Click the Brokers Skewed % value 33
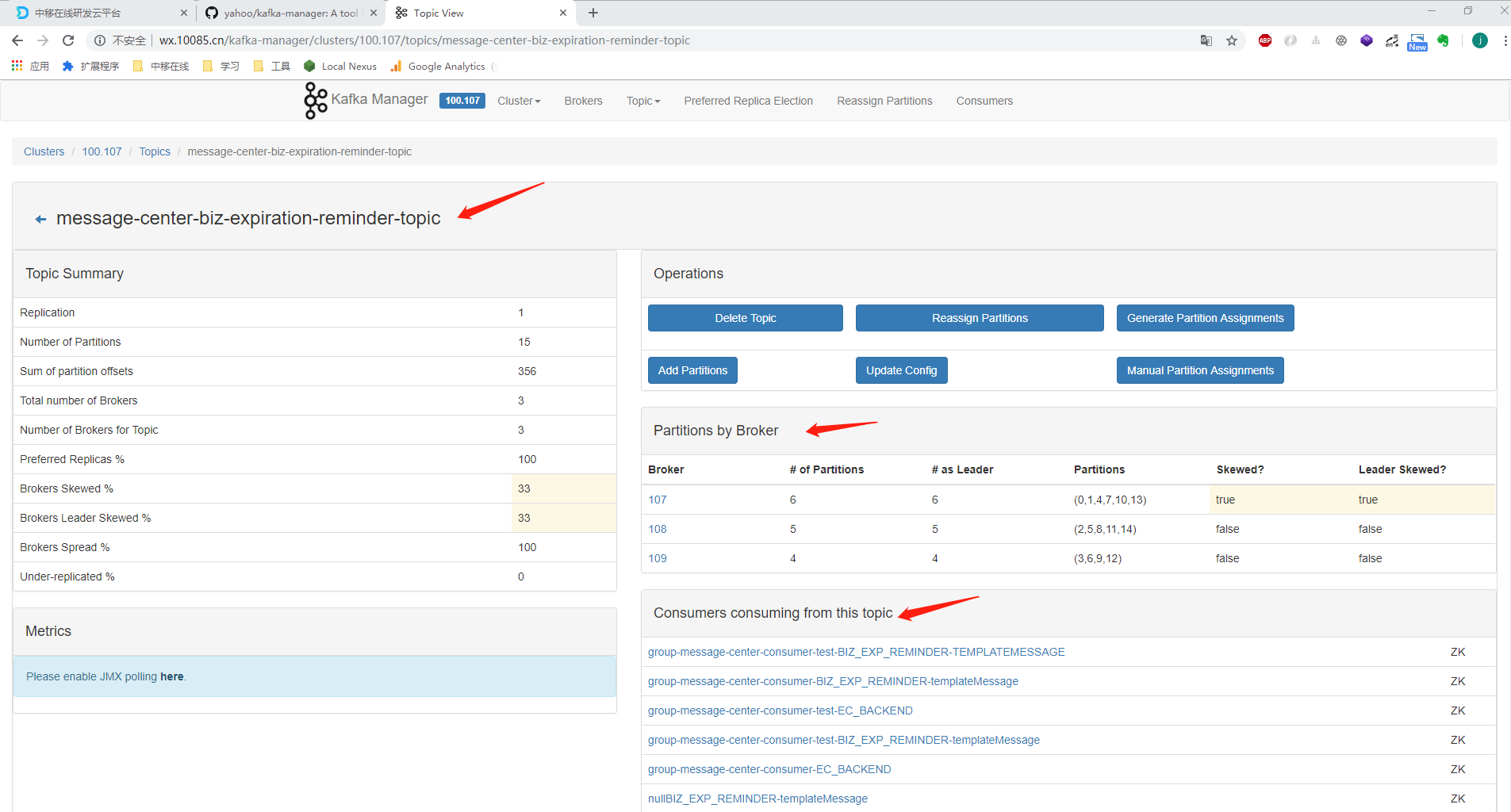This screenshot has width=1511, height=812. [x=524, y=488]
